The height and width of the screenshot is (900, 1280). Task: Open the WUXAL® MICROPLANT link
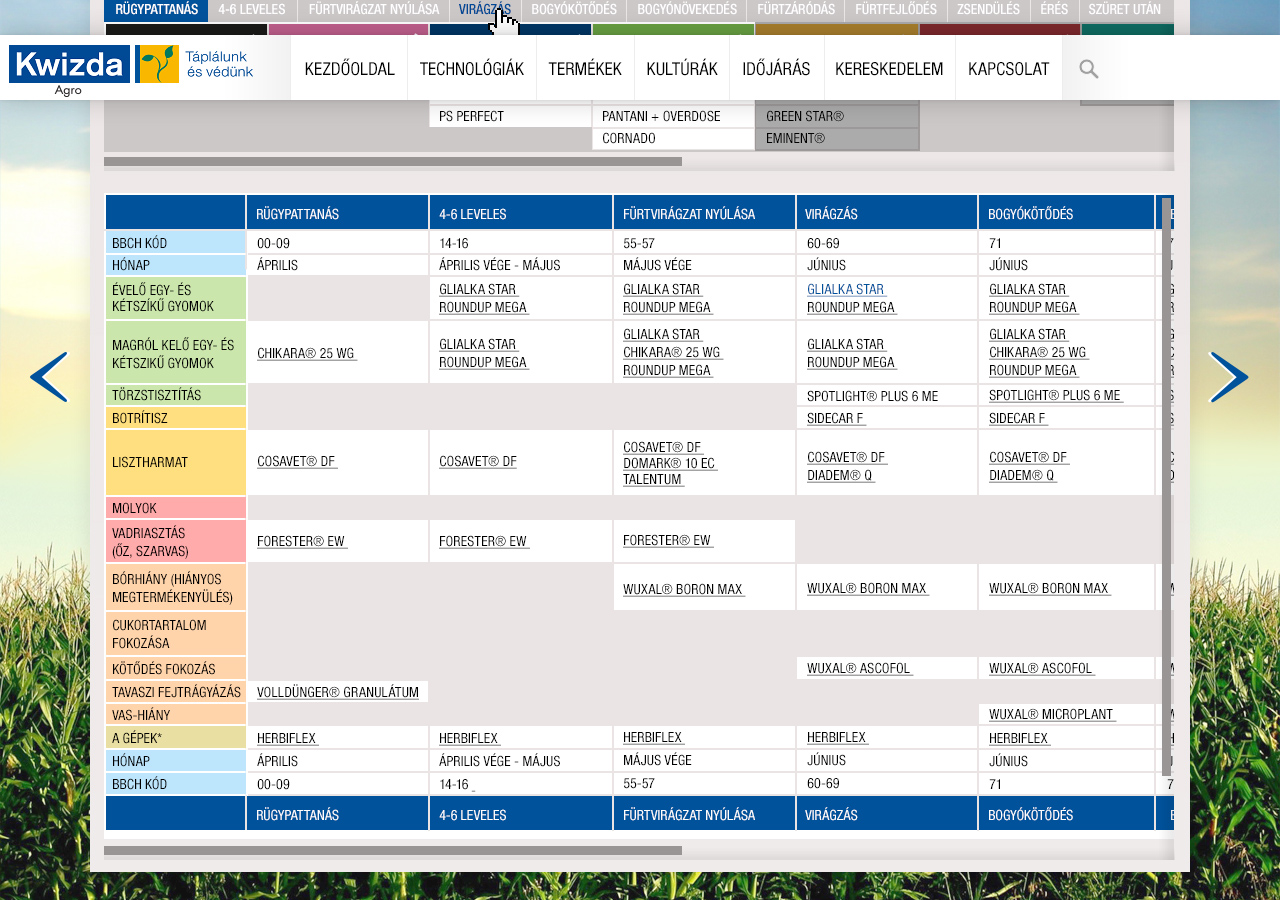(x=1052, y=715)
